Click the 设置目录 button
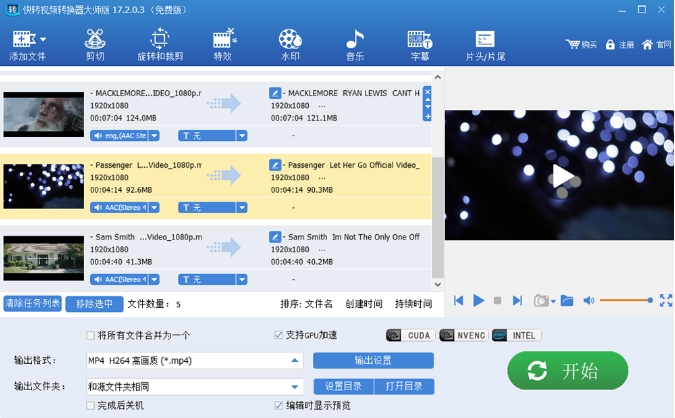The width and height of the screenshot is (675, 418). [344, 386]
